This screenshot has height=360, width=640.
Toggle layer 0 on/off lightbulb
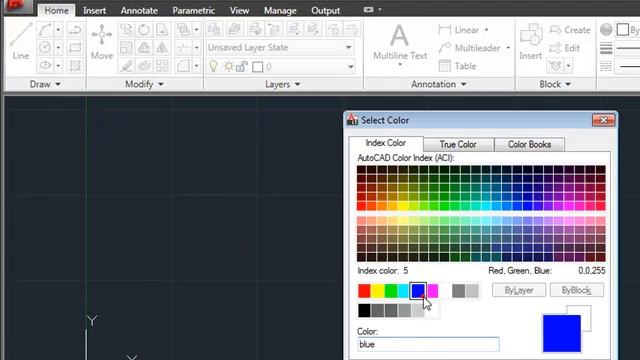(213, 66)
